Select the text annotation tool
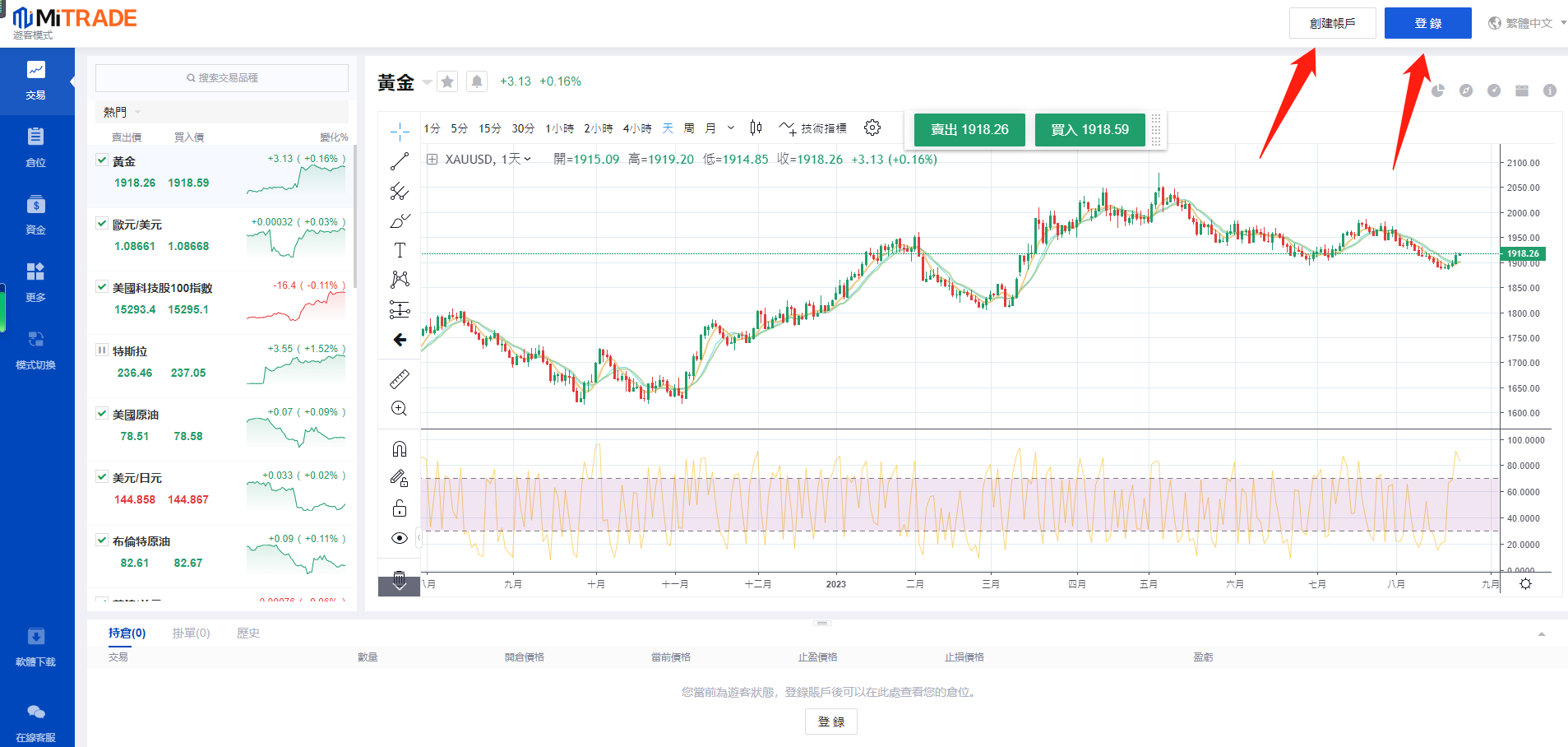The image size is (1568, 747). tap(400, 250)
